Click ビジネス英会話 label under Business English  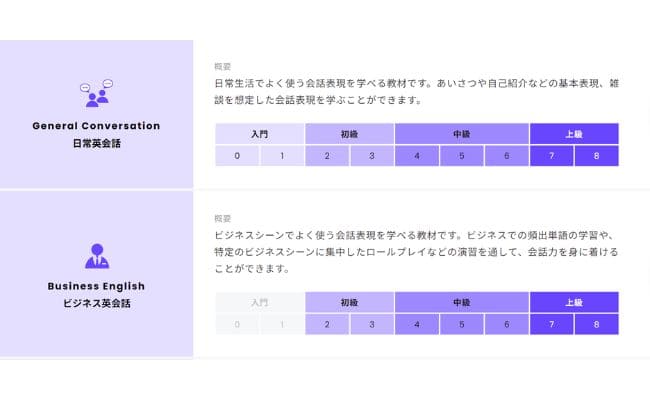tap(97, 303)
